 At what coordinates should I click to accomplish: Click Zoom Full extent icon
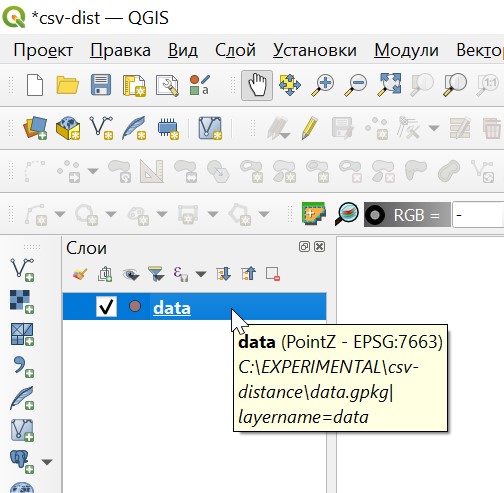(389, 84)
